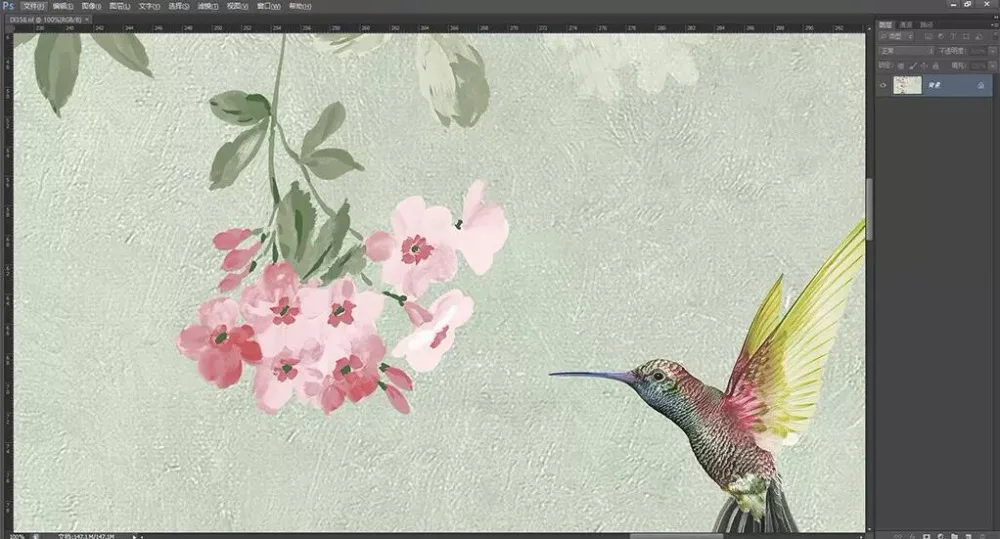
Task: Switch to the 路径 (Paths) panel tab
Action: coord(926,25)
